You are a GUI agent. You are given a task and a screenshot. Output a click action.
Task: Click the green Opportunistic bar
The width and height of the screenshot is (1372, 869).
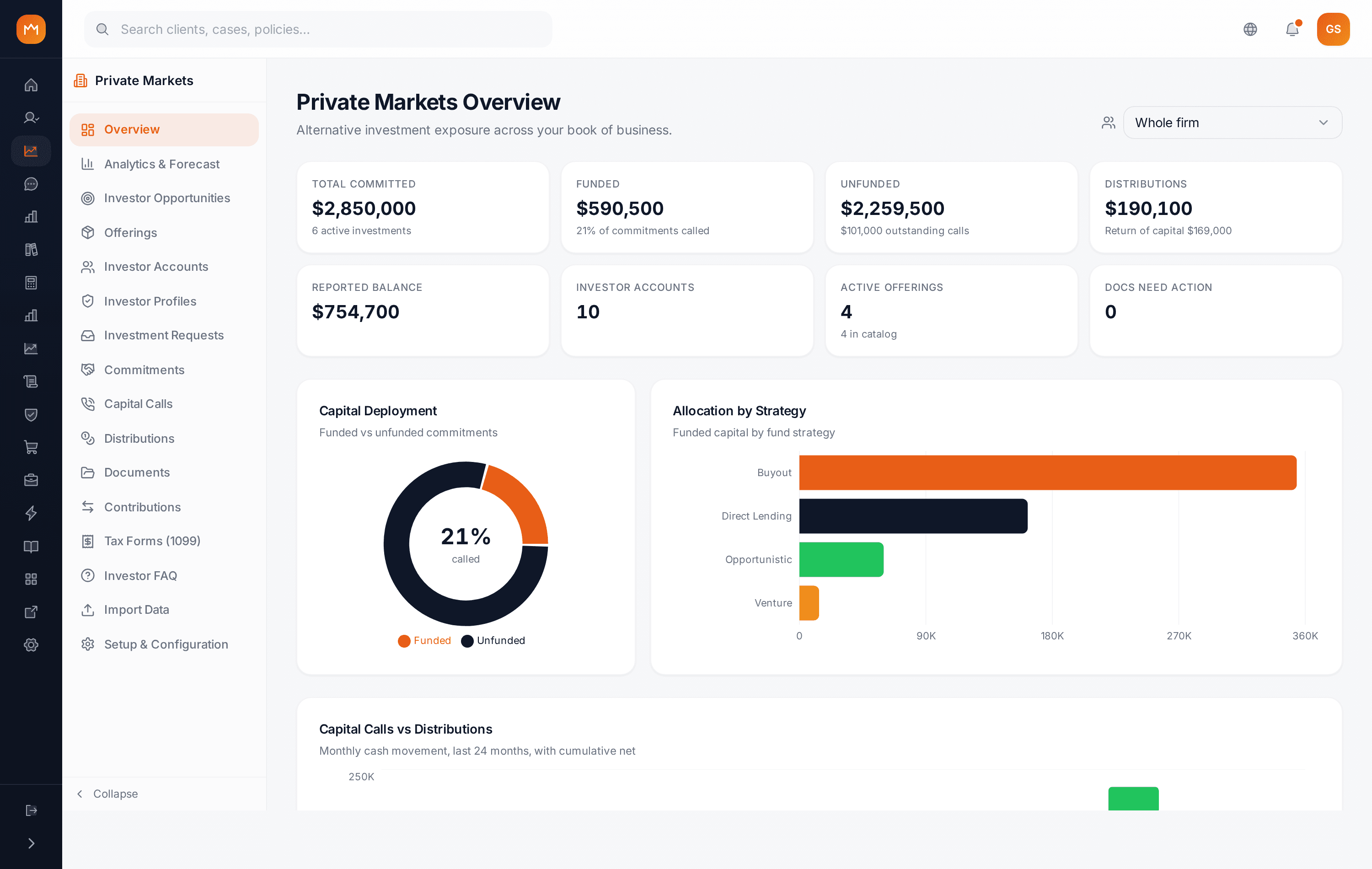841,559
